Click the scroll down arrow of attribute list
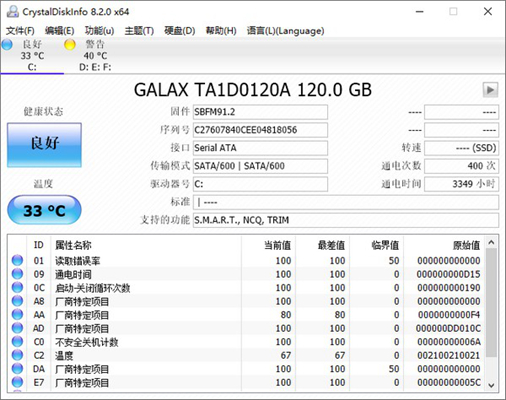506x400 pixels. pos(491,385)
